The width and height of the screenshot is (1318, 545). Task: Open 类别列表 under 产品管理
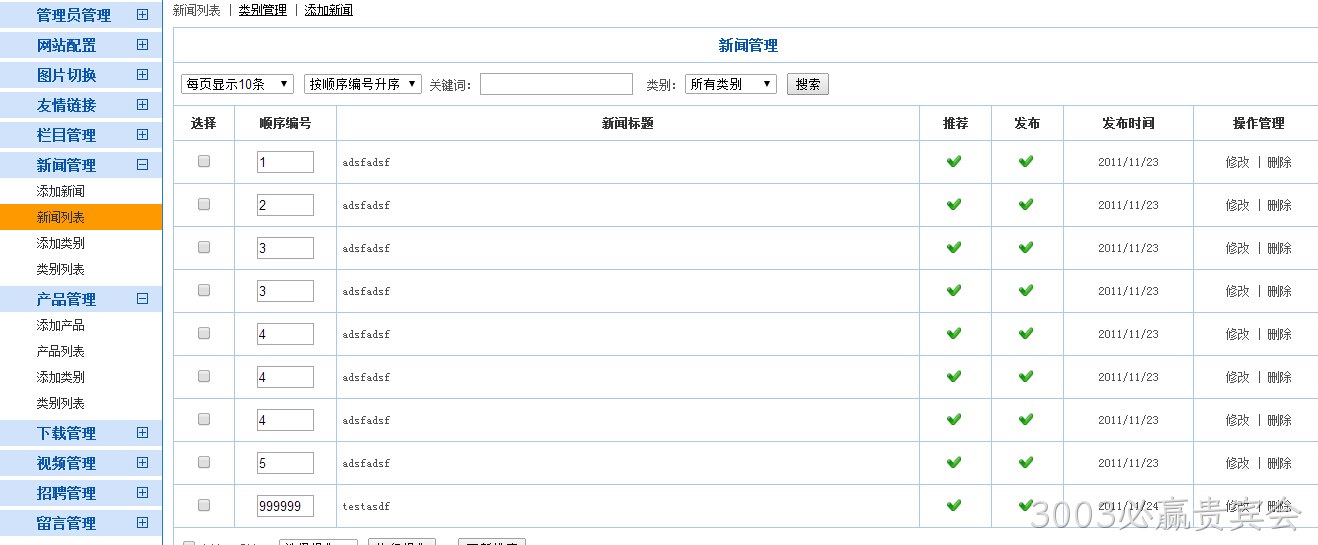pos(61,403)
